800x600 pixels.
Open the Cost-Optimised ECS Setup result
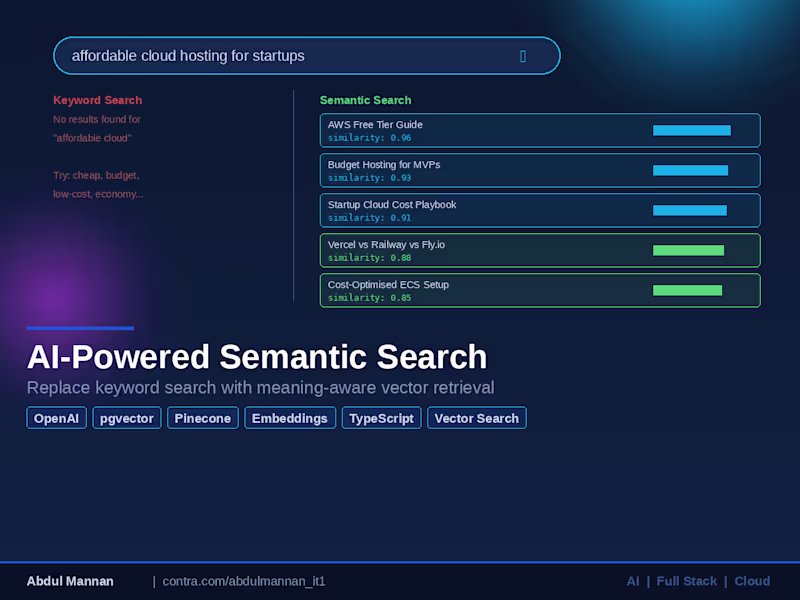coord(540,290)
